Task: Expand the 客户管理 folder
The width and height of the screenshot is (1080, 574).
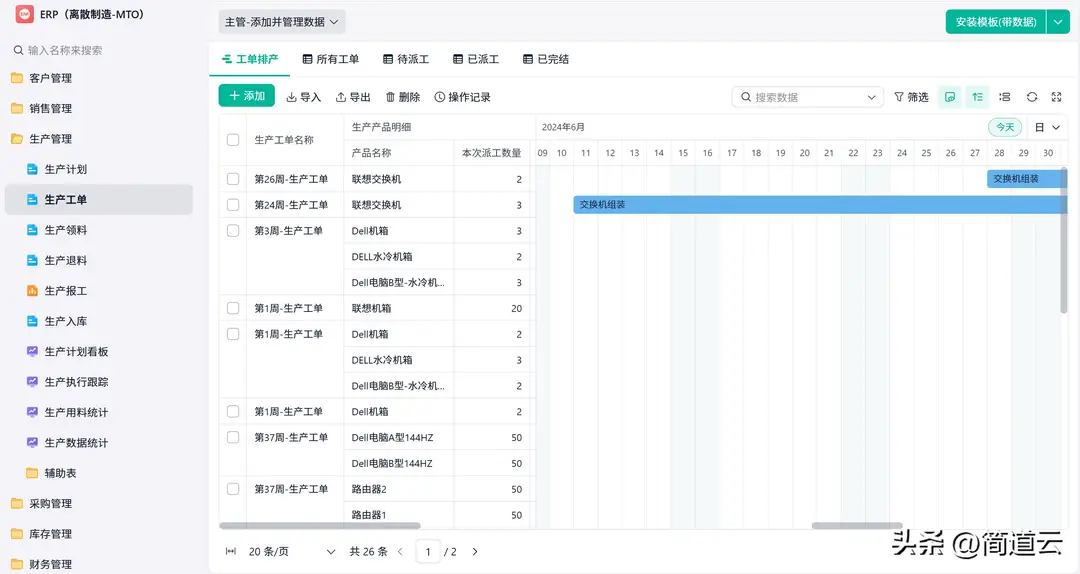Action: [x=41, y=78]
